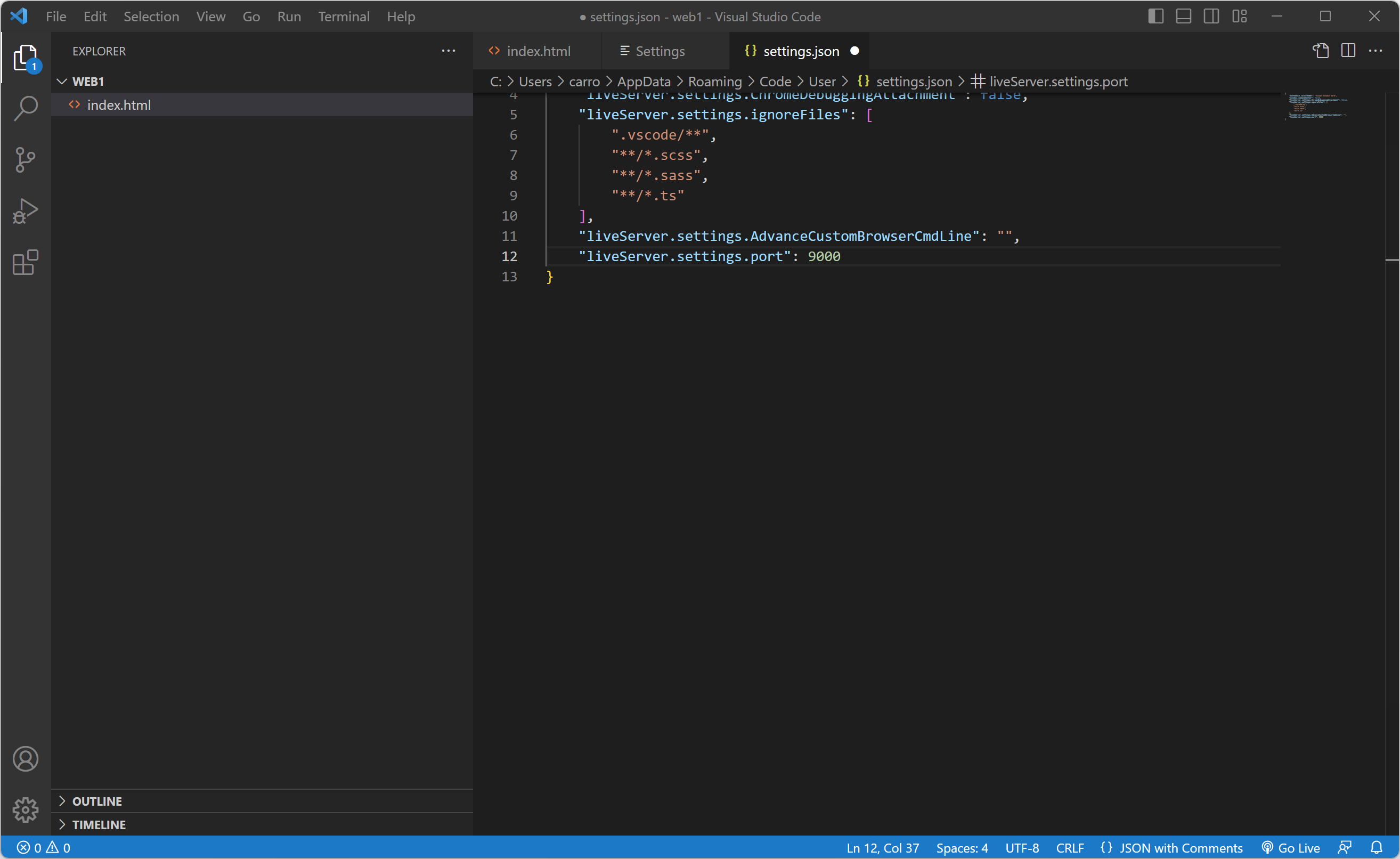Open the Run and Debug view
Screen dimensions: 1400x859
26,211
